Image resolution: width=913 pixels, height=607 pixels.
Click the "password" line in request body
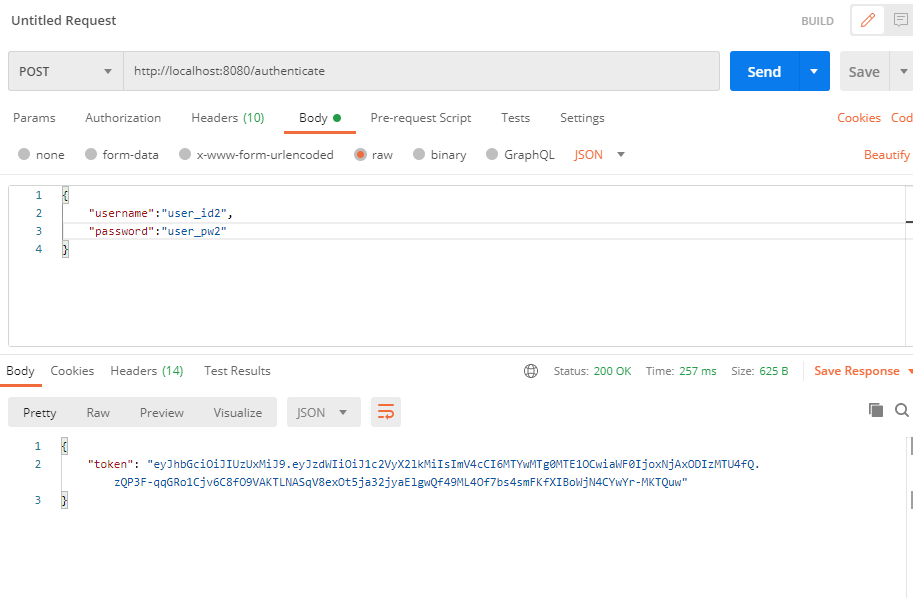click(157, 231)
